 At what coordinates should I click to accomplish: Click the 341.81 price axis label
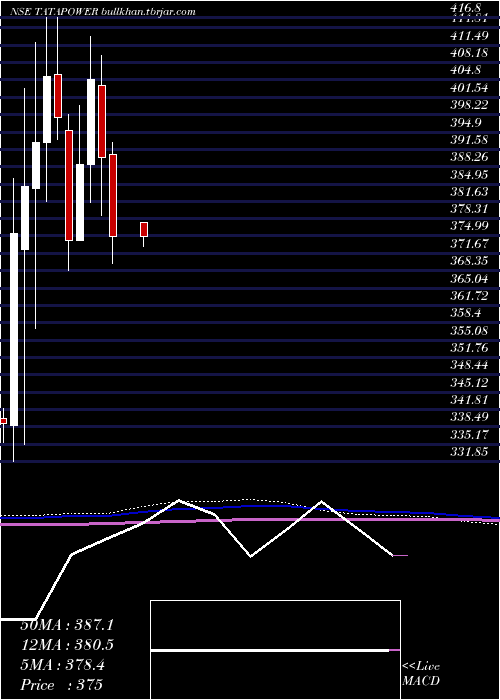(469, 400)
